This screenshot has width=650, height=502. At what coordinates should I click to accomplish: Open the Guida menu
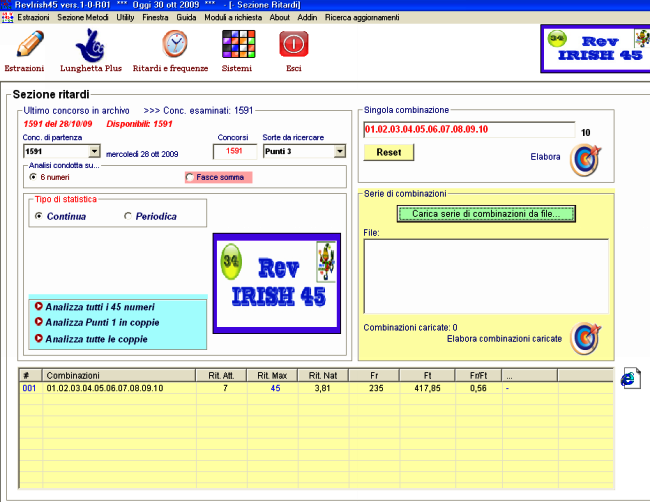click(x=186, y=17)
